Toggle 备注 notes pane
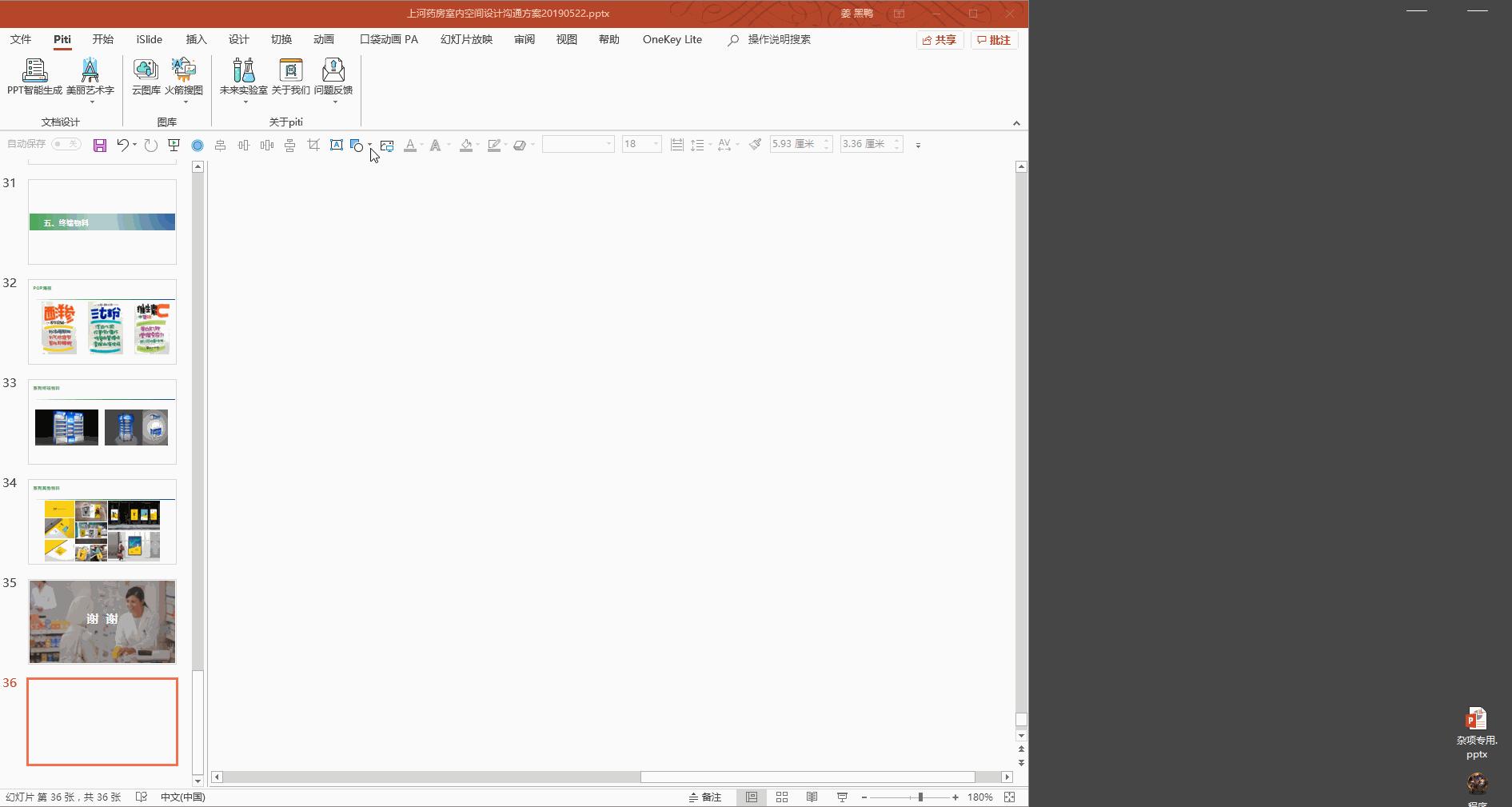The image size is (1512, 807). coord(705,797)
